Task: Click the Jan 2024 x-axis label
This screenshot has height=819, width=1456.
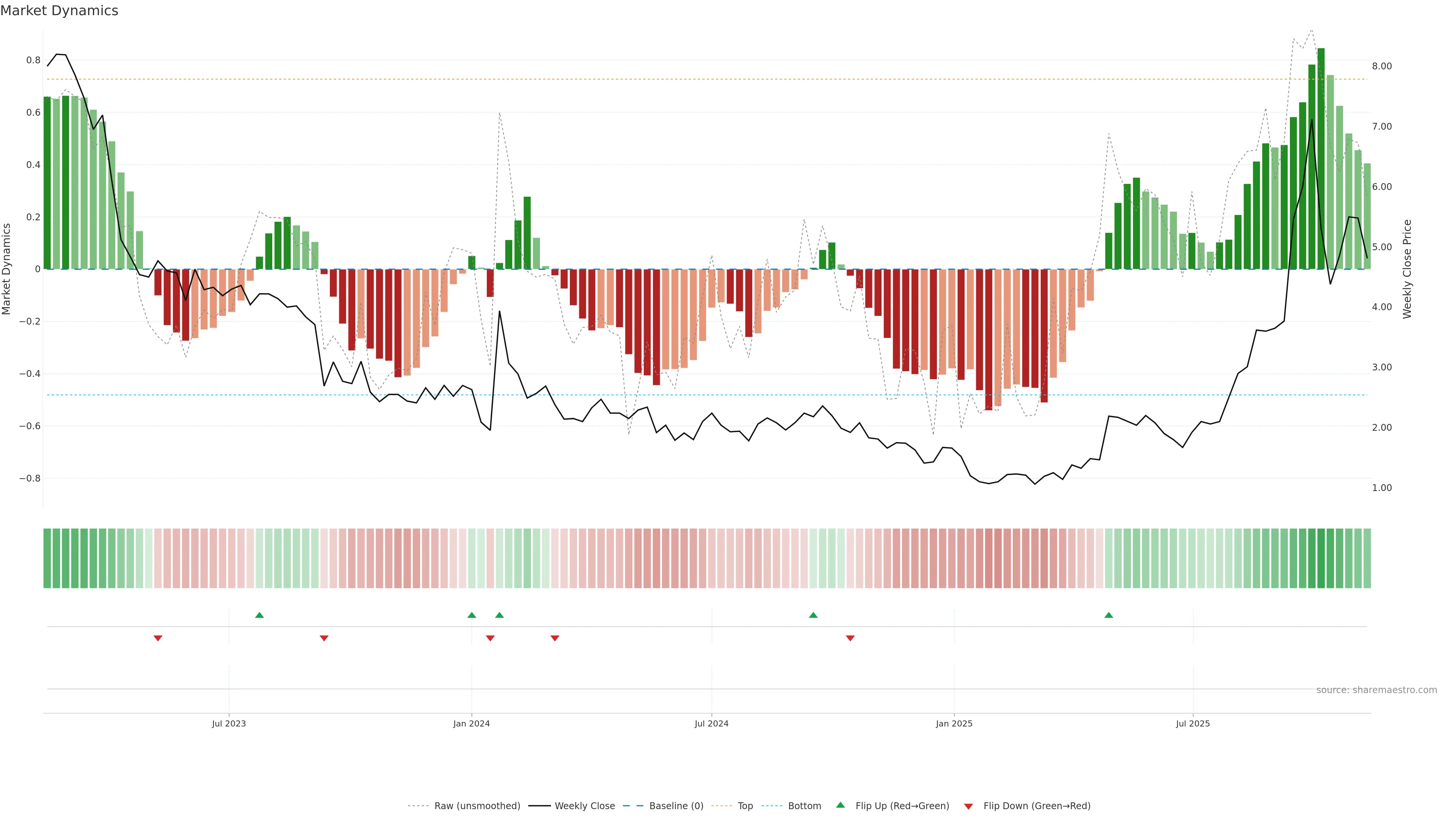Action: [471, 723]
